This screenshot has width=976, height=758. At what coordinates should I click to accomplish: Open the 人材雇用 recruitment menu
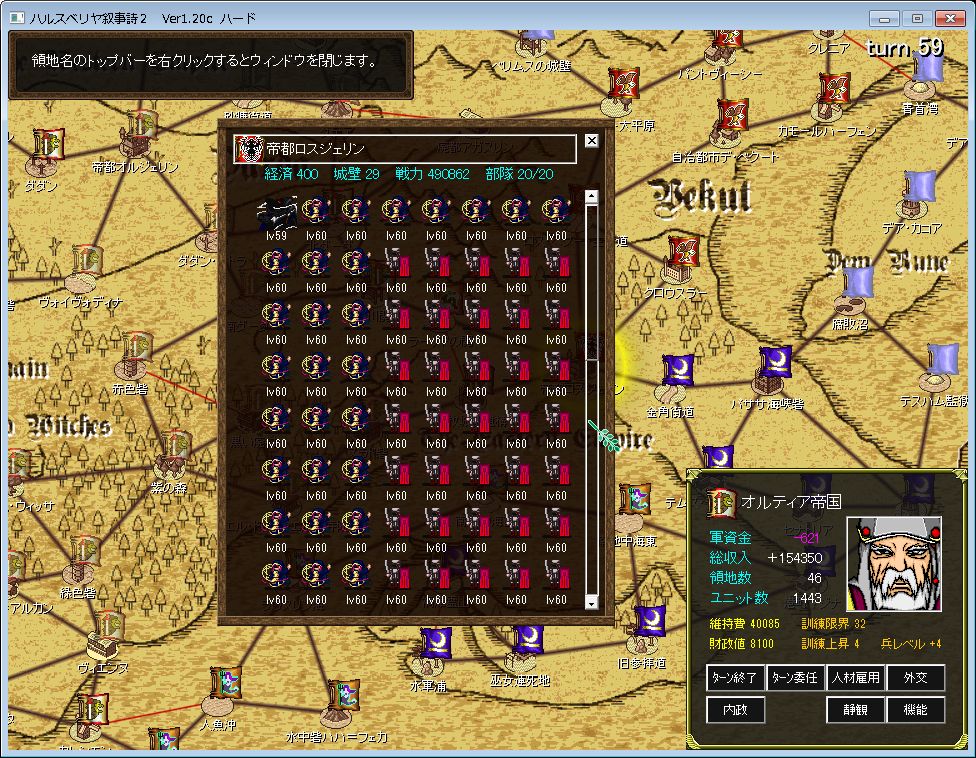pyautogui.click(x=855, y=678)
